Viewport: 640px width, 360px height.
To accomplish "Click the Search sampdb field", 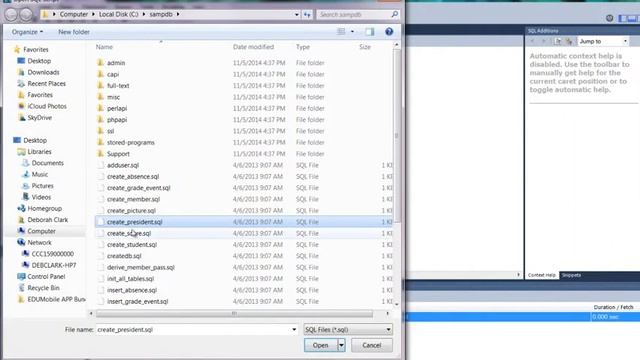I will tap(353, 14).
